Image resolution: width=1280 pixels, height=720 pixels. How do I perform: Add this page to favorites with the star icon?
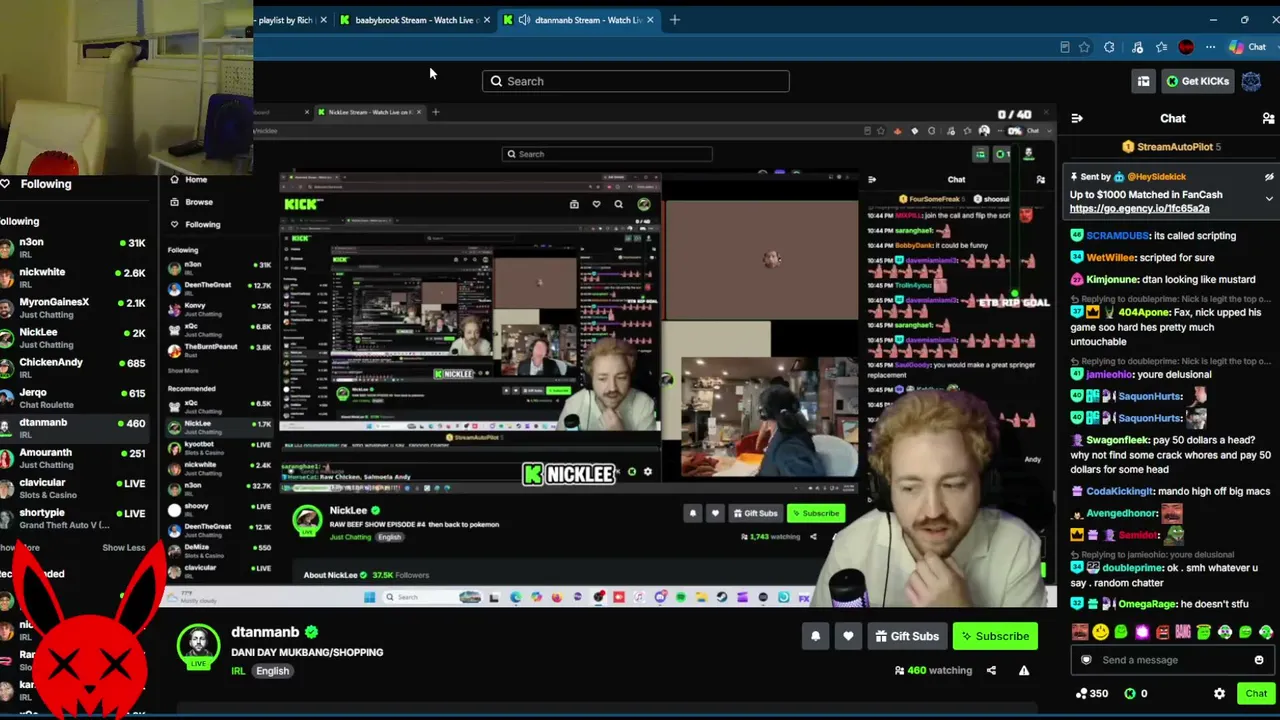(1084, 47)
